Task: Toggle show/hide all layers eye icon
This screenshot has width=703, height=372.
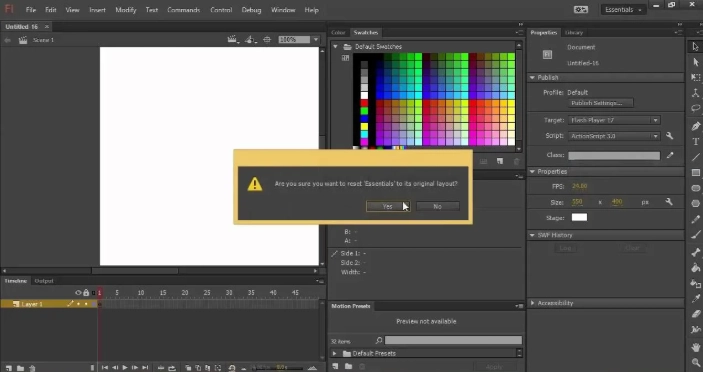Action: (x=78, y=293)
